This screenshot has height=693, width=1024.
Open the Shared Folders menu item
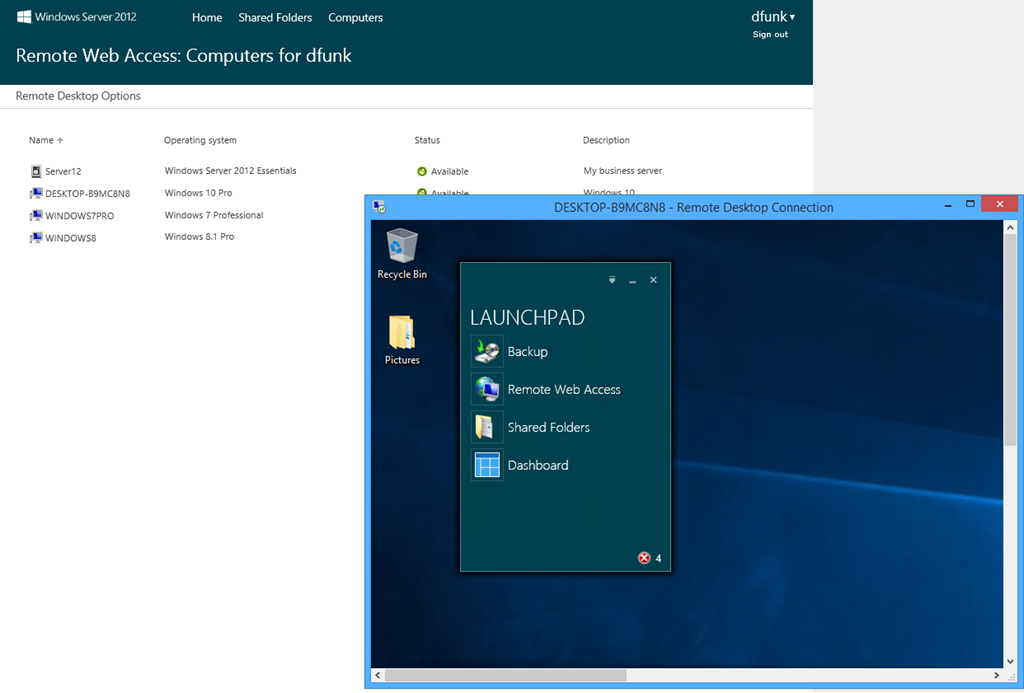(275, 18)
